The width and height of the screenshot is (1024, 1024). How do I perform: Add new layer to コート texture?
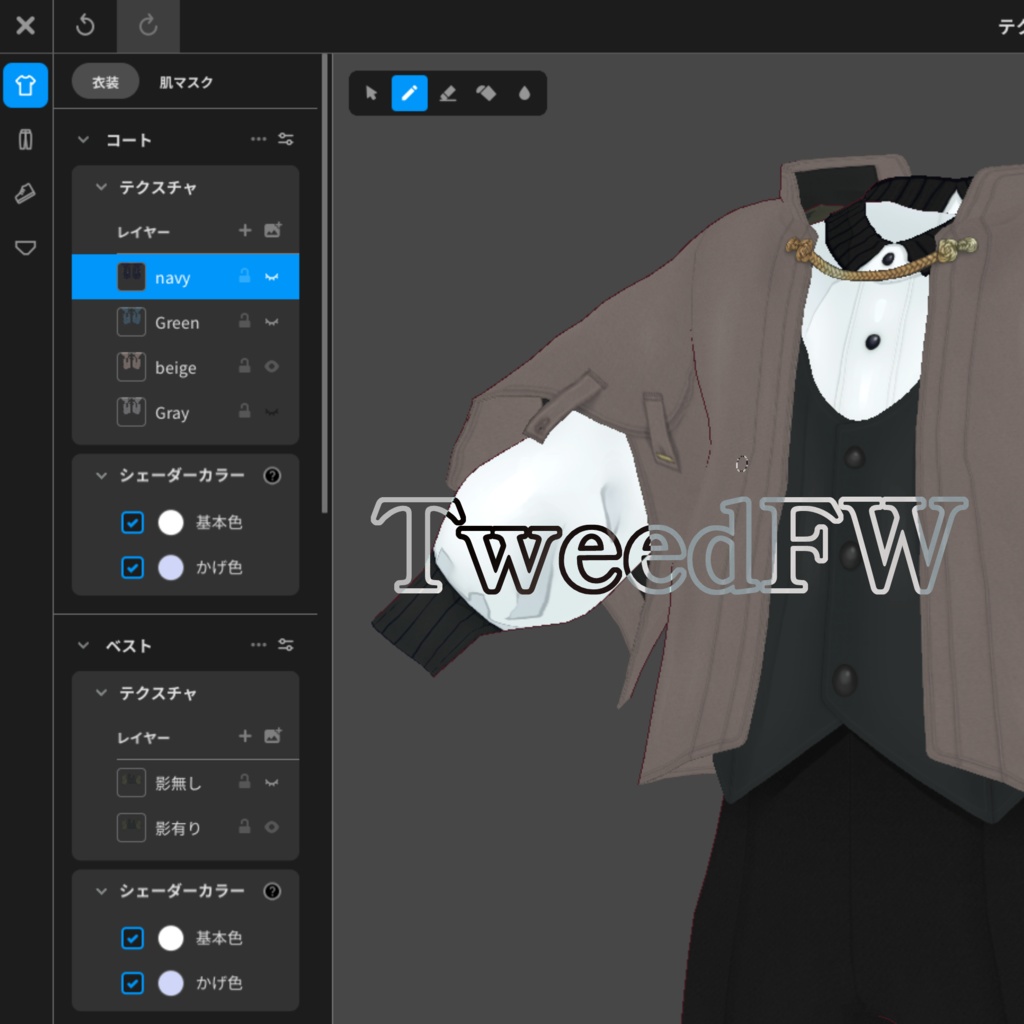pos(245,230)
